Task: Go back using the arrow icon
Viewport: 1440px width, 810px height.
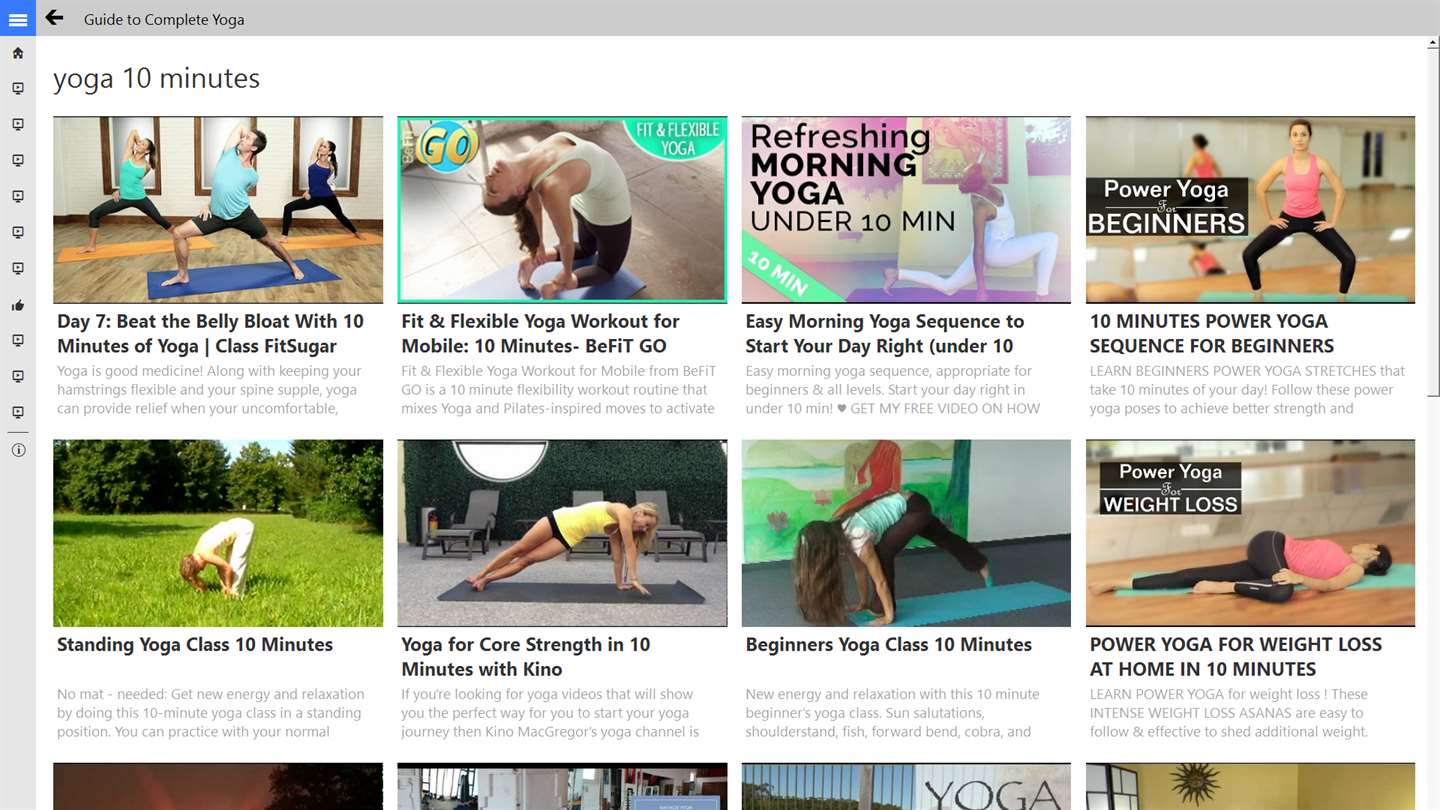Action: 55,18
